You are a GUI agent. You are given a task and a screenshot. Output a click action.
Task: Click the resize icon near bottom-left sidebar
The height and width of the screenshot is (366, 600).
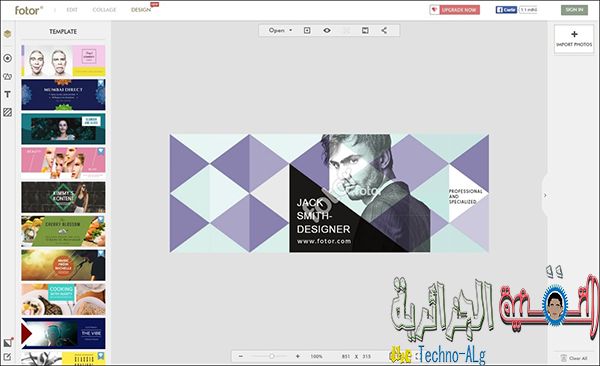click(x=8, y=342)
